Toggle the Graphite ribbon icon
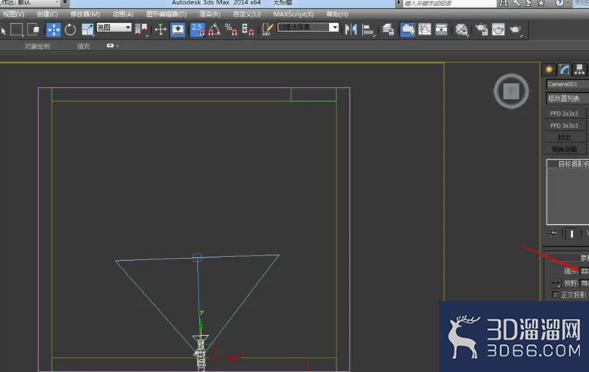 (408, 30)
